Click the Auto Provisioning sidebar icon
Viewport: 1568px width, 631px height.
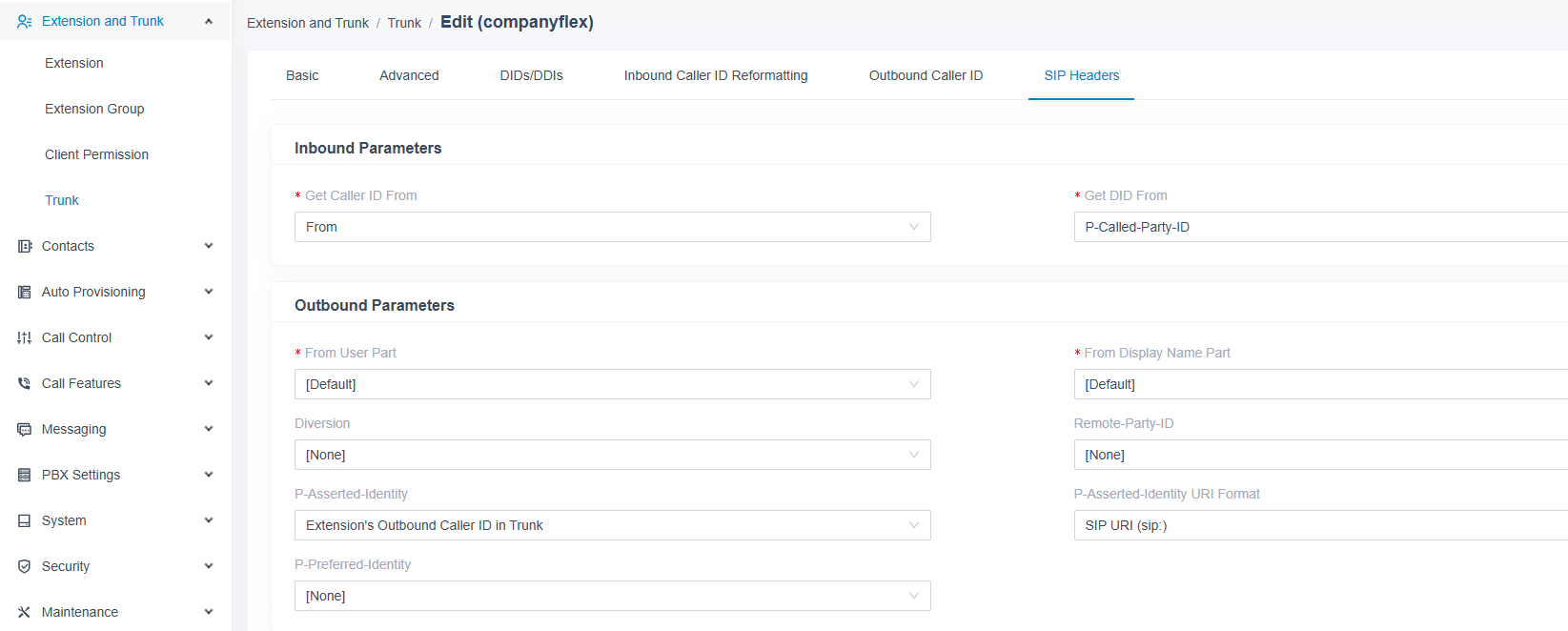point(24,292)
